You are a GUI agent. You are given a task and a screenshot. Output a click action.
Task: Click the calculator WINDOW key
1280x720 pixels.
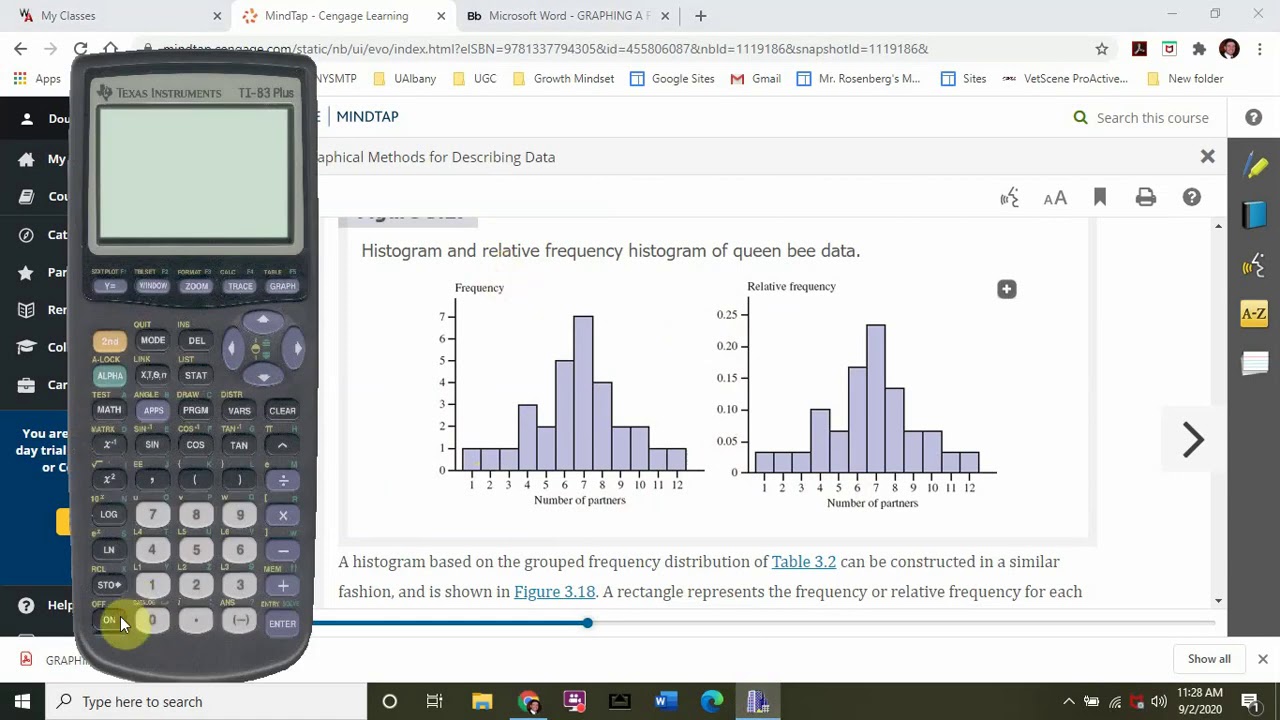(153, 286)
